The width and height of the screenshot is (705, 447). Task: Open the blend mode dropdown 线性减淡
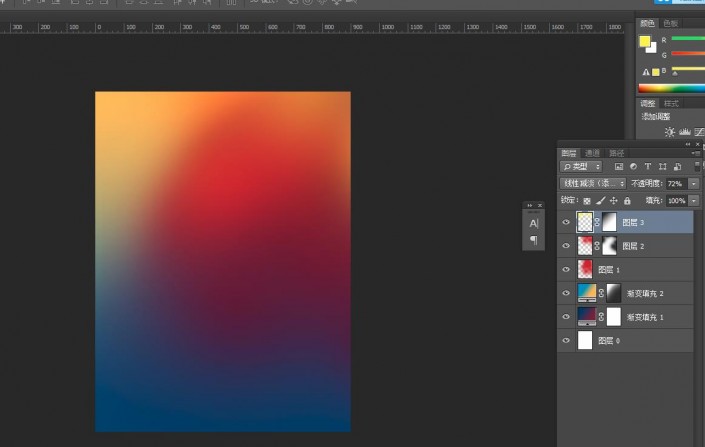[x=593, y=183]
